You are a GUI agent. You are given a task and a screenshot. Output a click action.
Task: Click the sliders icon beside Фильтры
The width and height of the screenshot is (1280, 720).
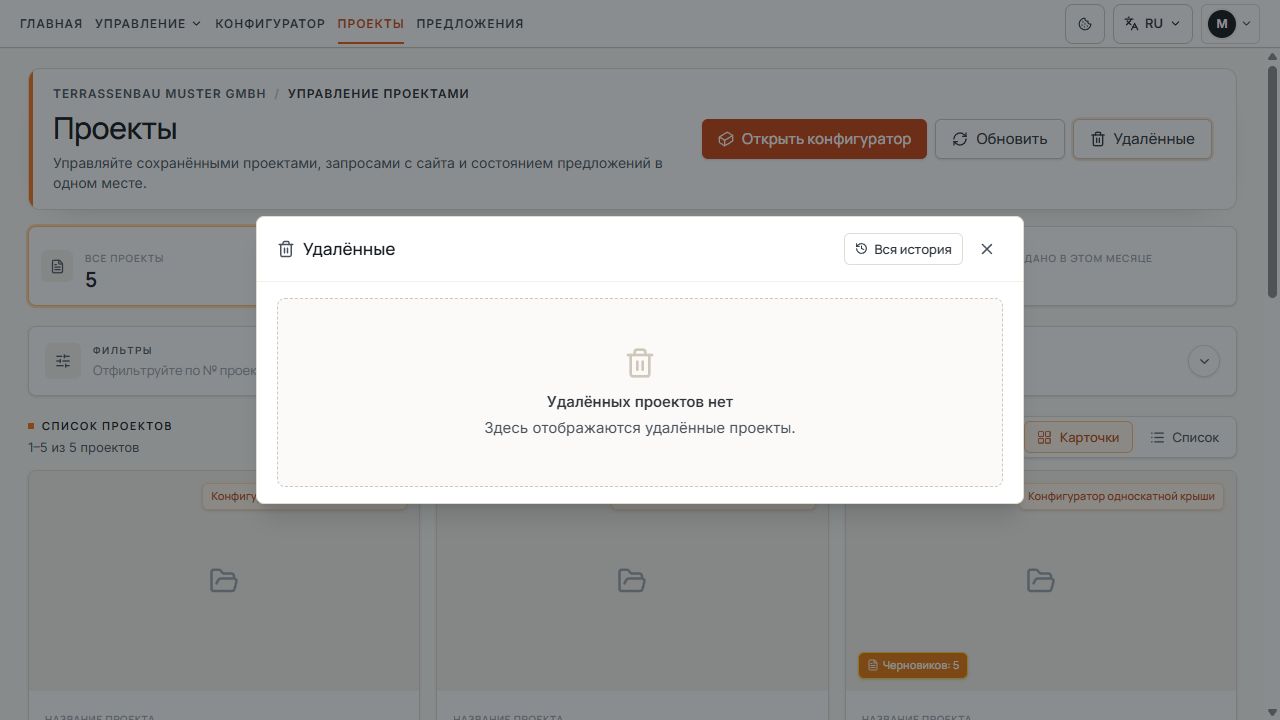[x=63, y=361]
